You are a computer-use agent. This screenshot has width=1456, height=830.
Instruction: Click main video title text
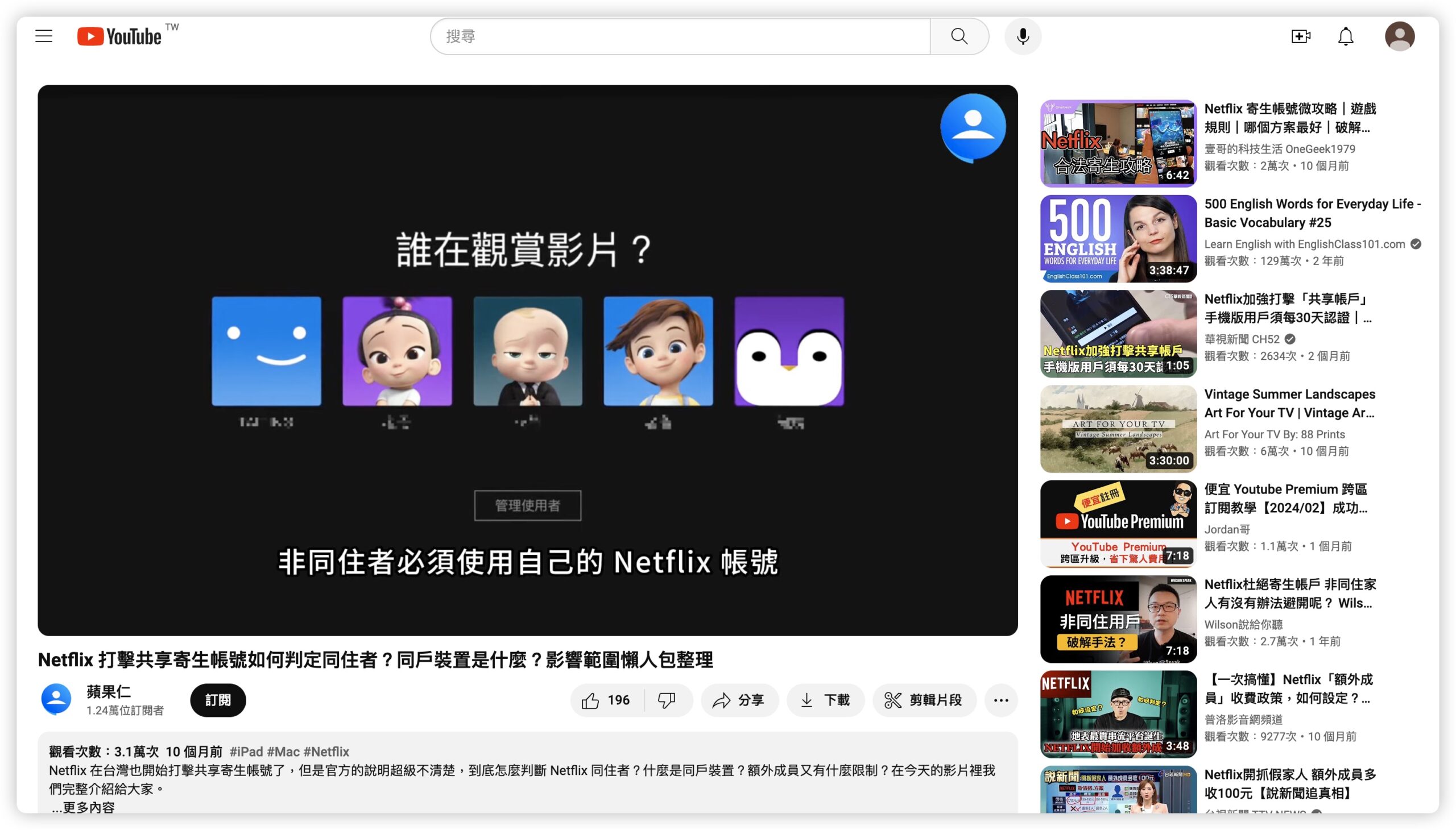tap(375, 659)
